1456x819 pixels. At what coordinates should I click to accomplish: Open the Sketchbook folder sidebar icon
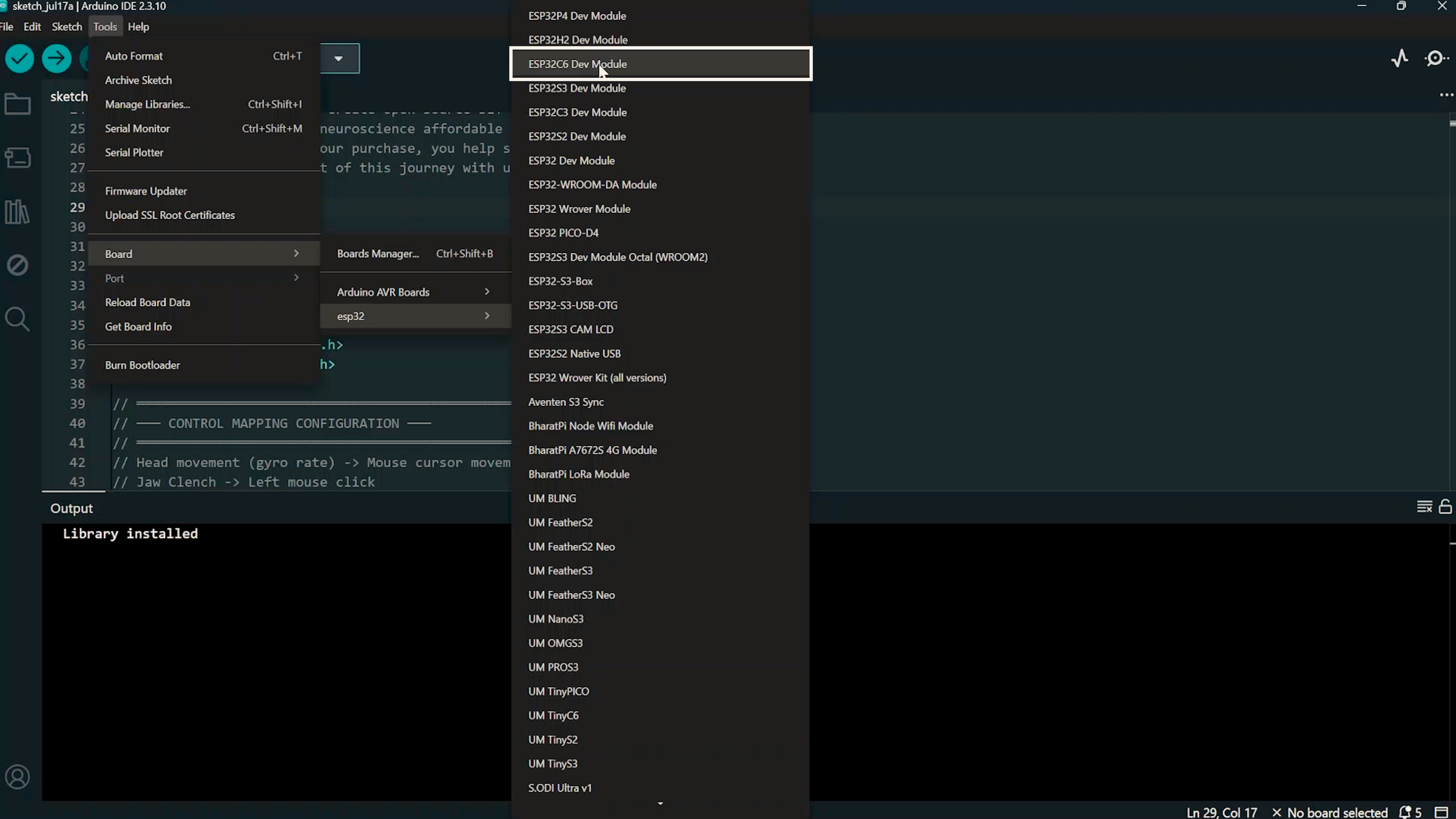18,104
